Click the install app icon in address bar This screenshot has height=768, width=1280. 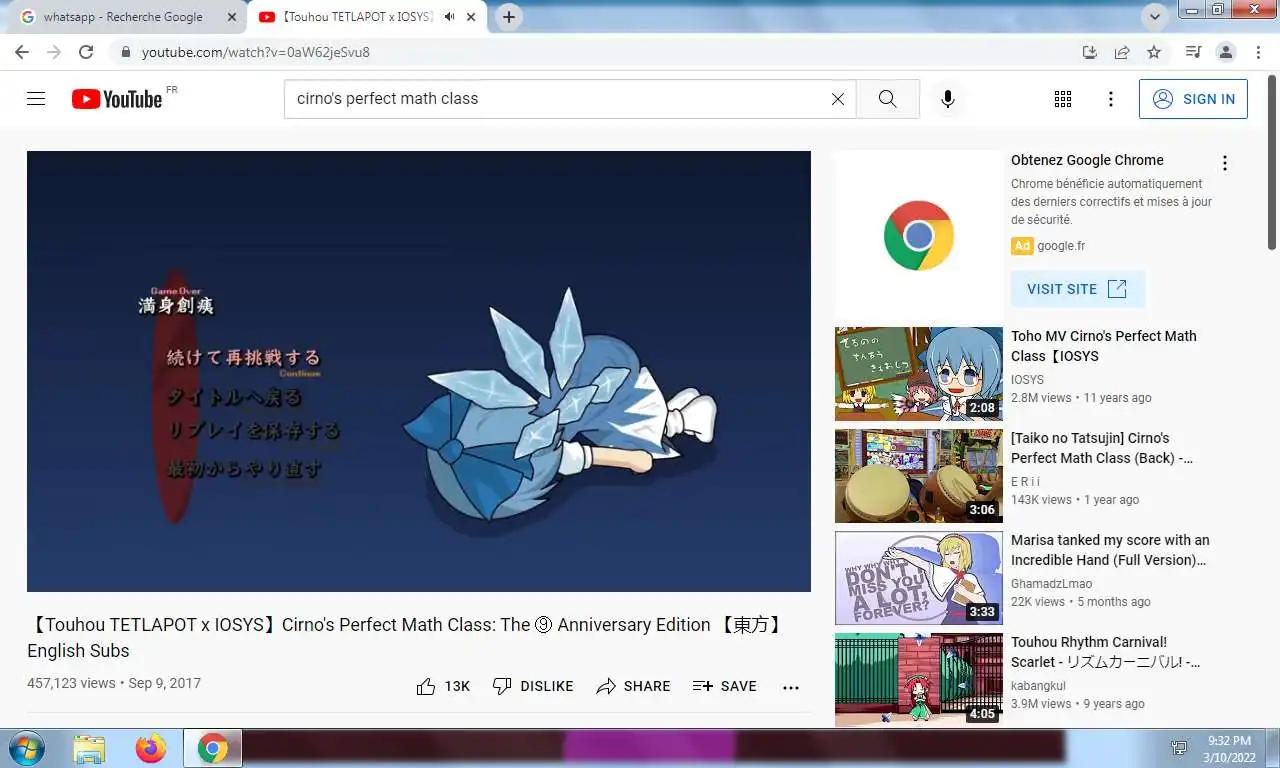pos(1090,52)
